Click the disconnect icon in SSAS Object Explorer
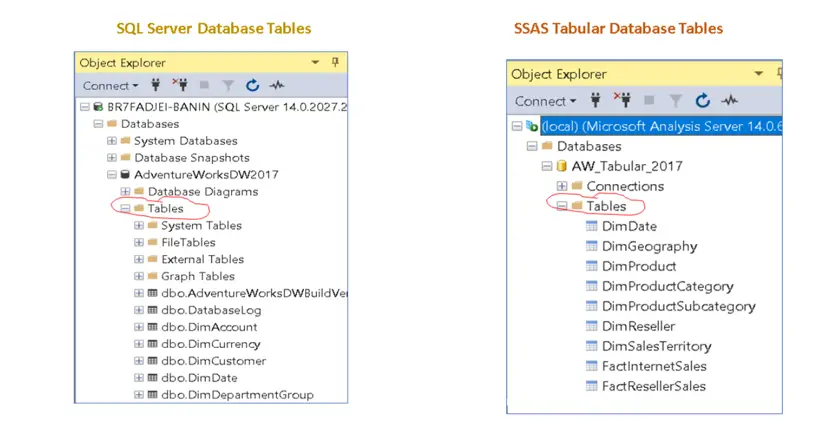 point(621,100)
